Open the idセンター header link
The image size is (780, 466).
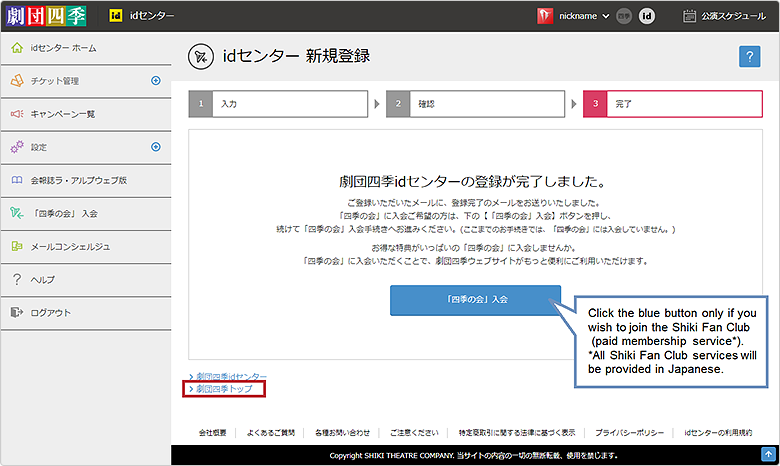(152, 16)
